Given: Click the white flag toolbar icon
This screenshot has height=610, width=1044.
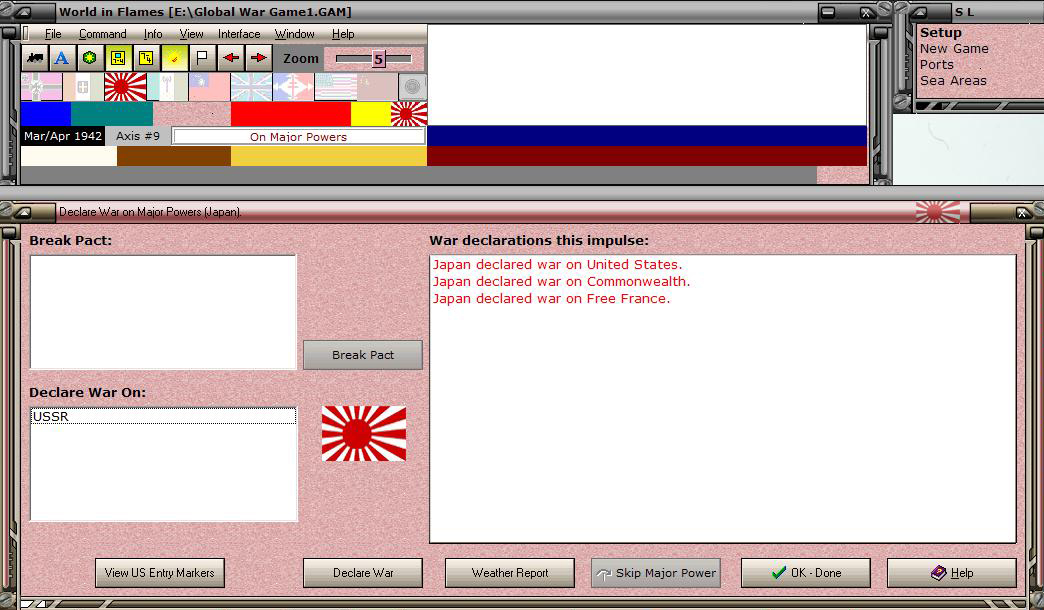Looking at the screenshot, I should 202,59.
